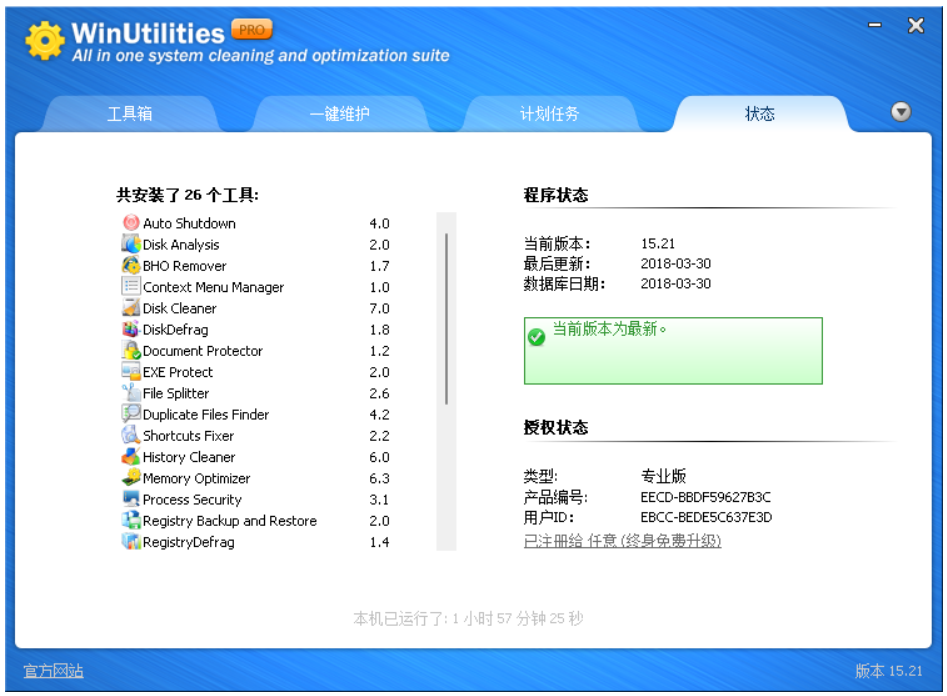
Task: Select the Disk Cleaner row text
Action: [x=179, y=308]
